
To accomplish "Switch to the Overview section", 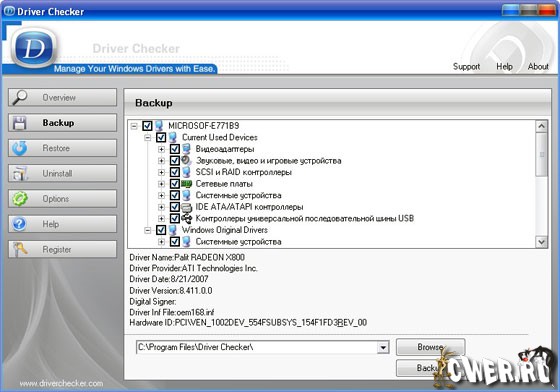I will [62, 97].
